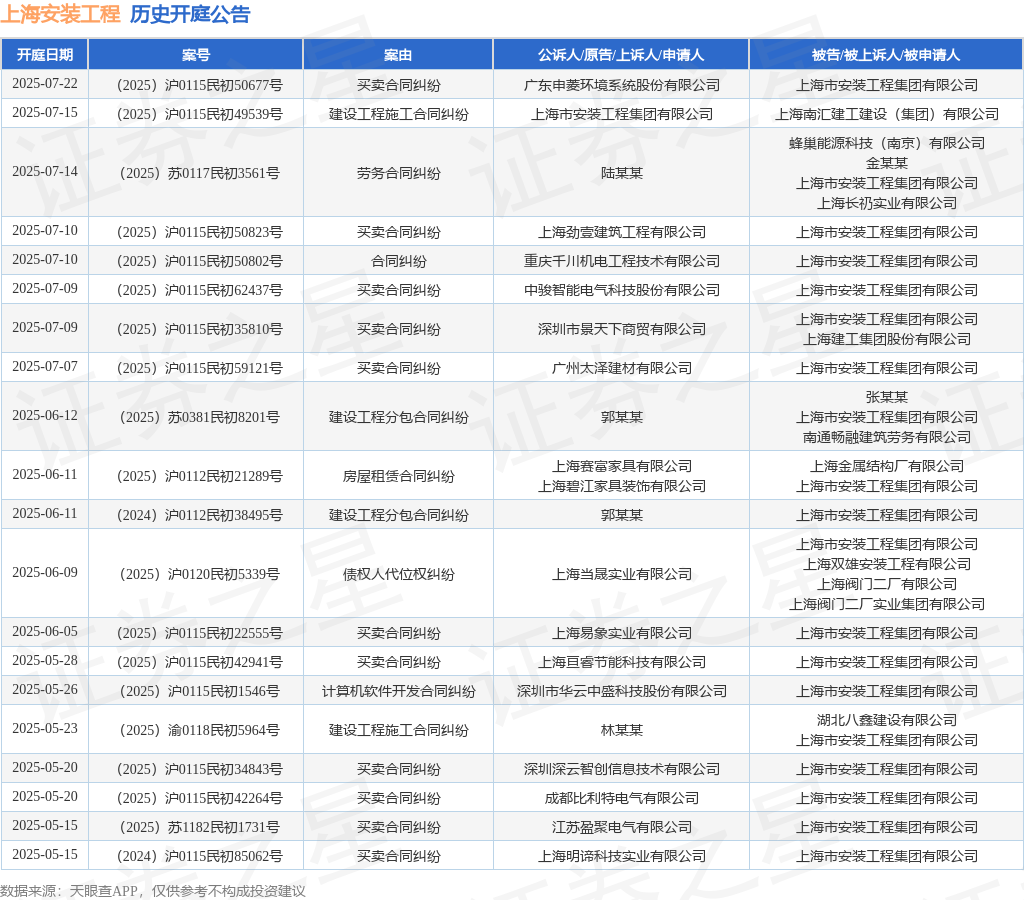Click defendant 南通畅融建筑劳务有限公司
The height and width of the screenshot is (900, 1024).
887,437
